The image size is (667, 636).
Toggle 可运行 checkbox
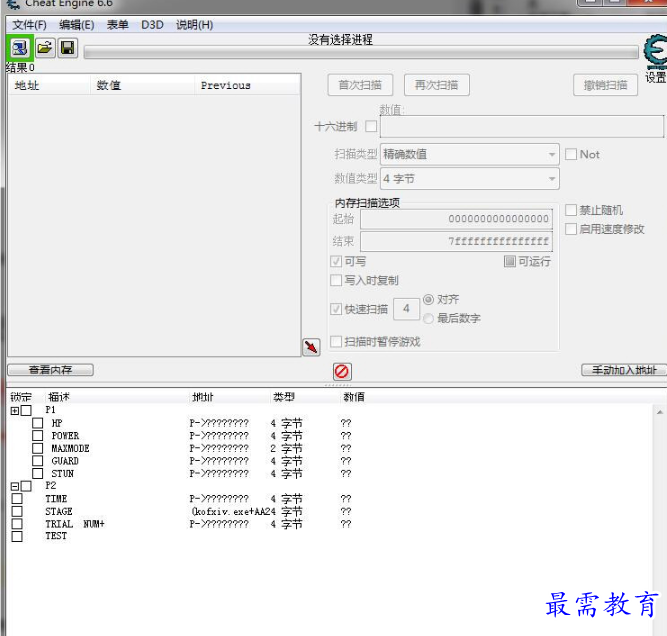coord(510,261)
